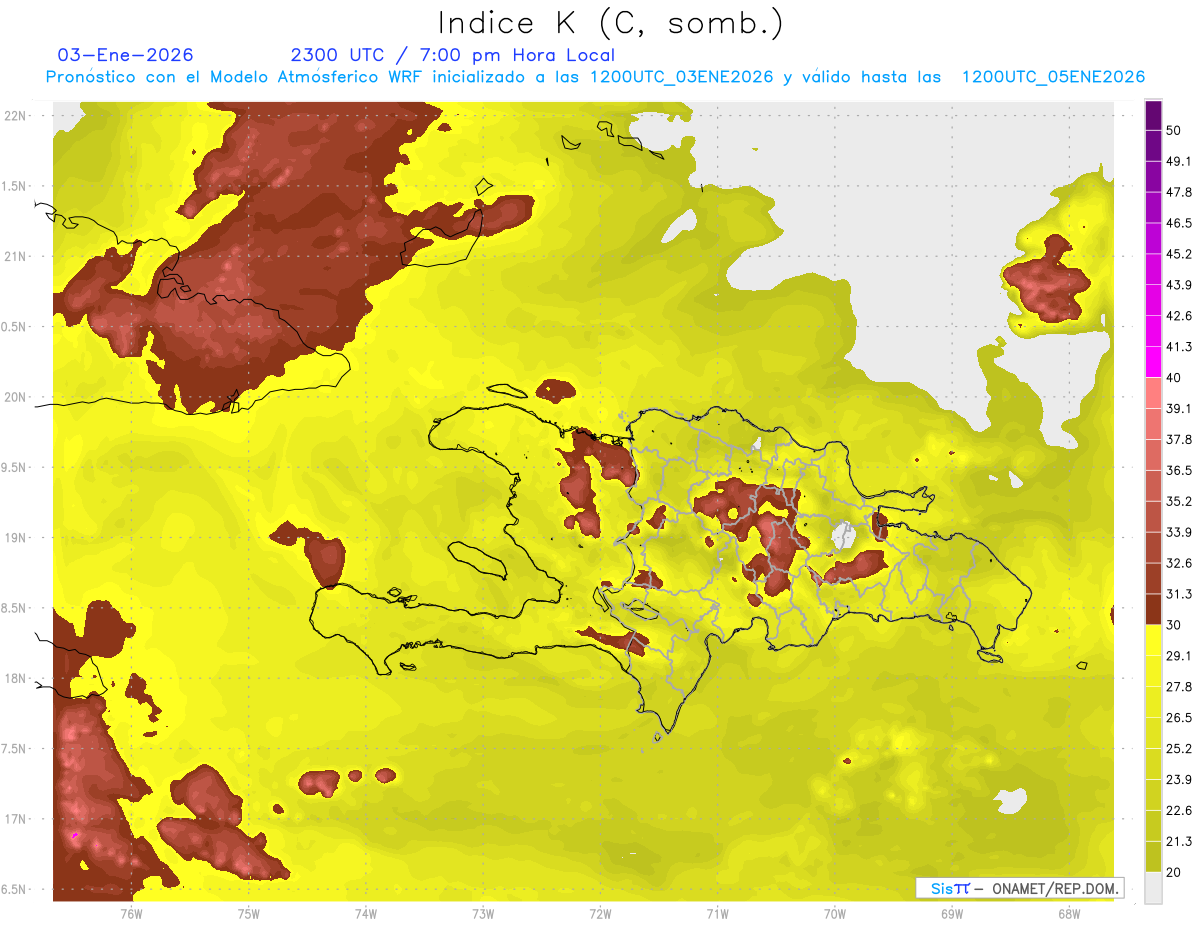Viewport: 1200px width, 927px height.
Task: Pick the dark purple swatch above the 50 mark
Action: [1154, 116]
